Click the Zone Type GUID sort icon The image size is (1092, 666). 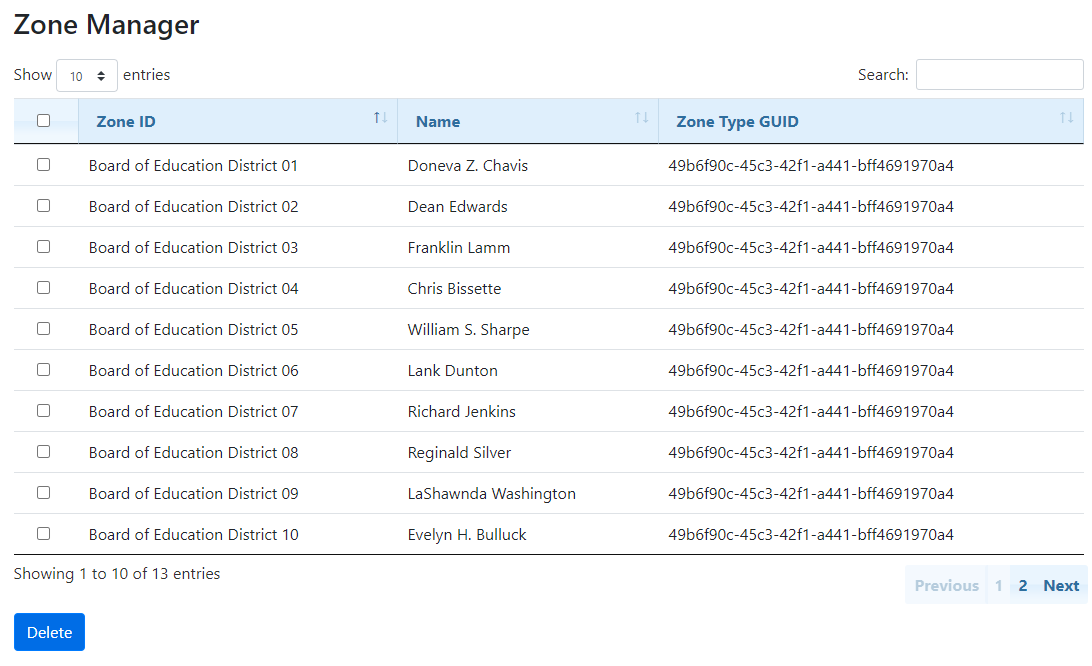click(x=1066, y=118)
